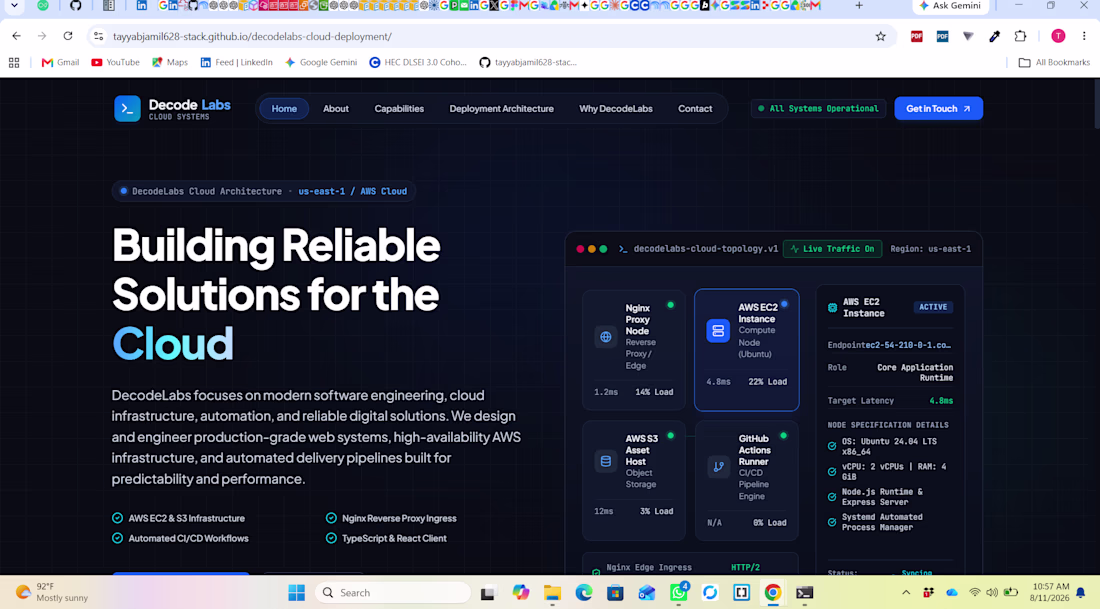Open the Chrome profile avatar

(1058, 36)
